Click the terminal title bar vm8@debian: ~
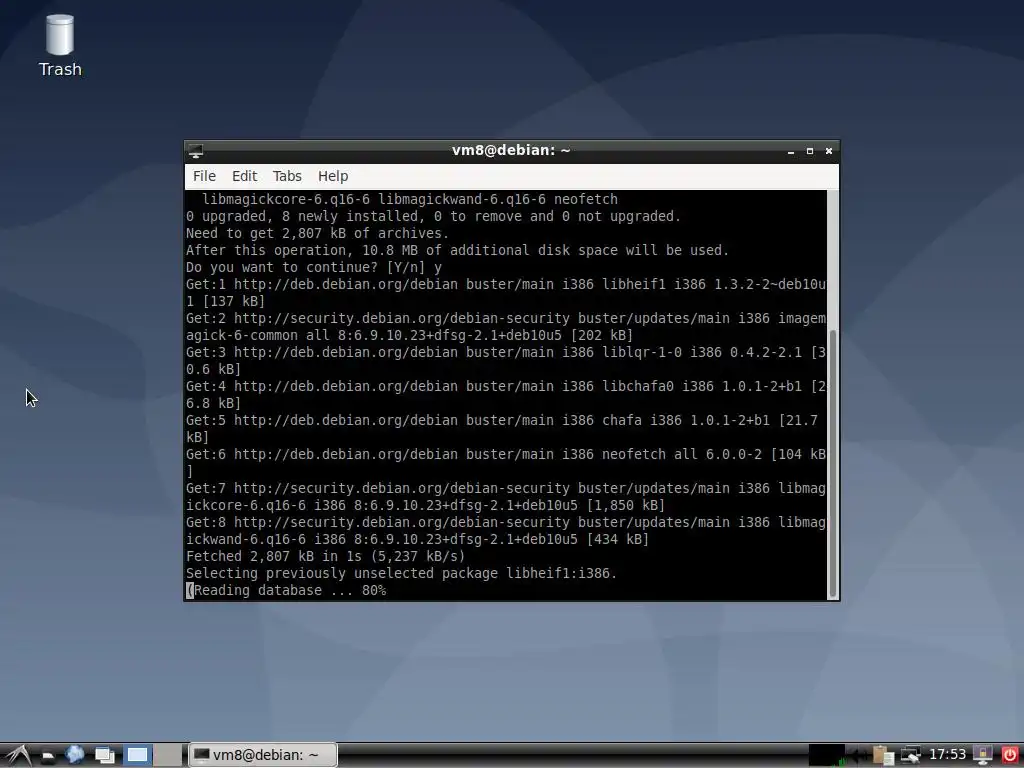The width and height of the screenshot is (1024, 768). 511,150
